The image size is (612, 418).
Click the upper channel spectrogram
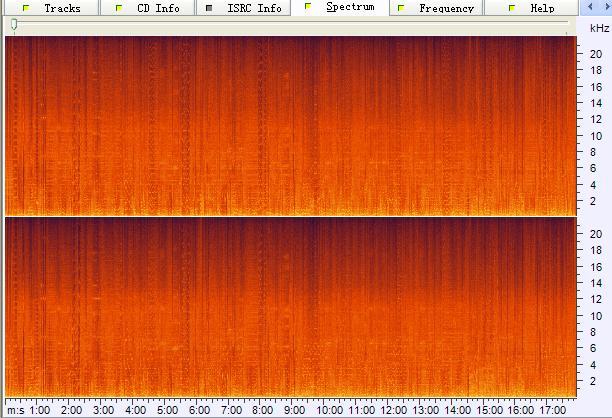pos(291,126)
